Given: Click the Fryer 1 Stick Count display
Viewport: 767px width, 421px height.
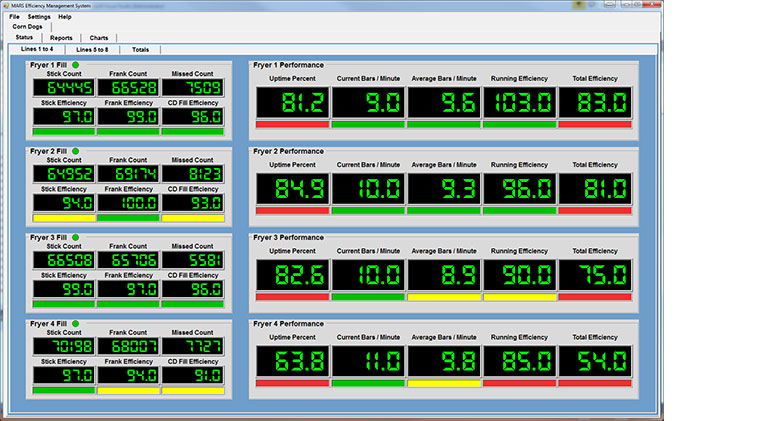Looking at the screenshot, I should tap(64, 88).
